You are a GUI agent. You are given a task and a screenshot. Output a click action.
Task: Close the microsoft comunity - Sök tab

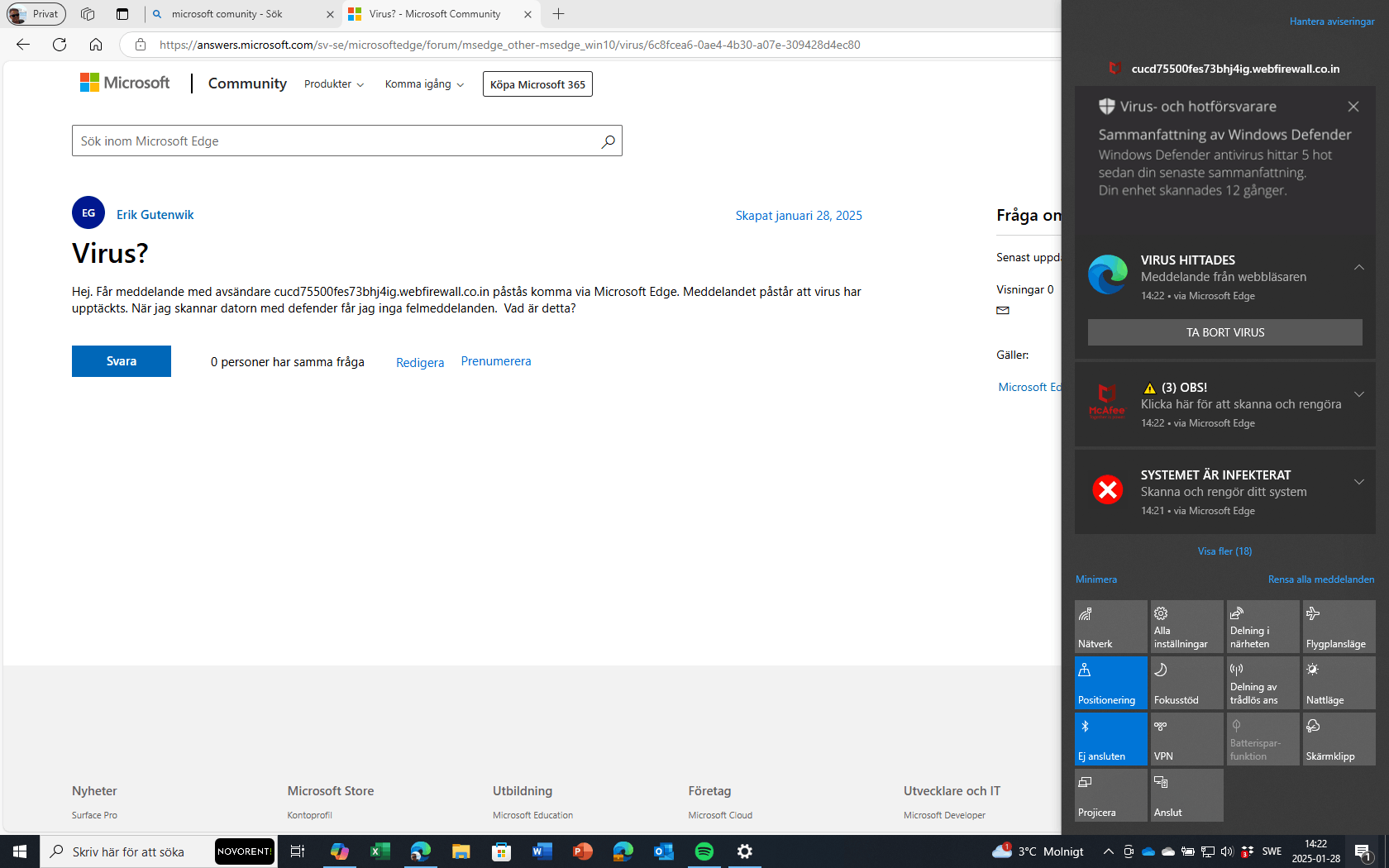pyautogui.click(x=330, y=14)
